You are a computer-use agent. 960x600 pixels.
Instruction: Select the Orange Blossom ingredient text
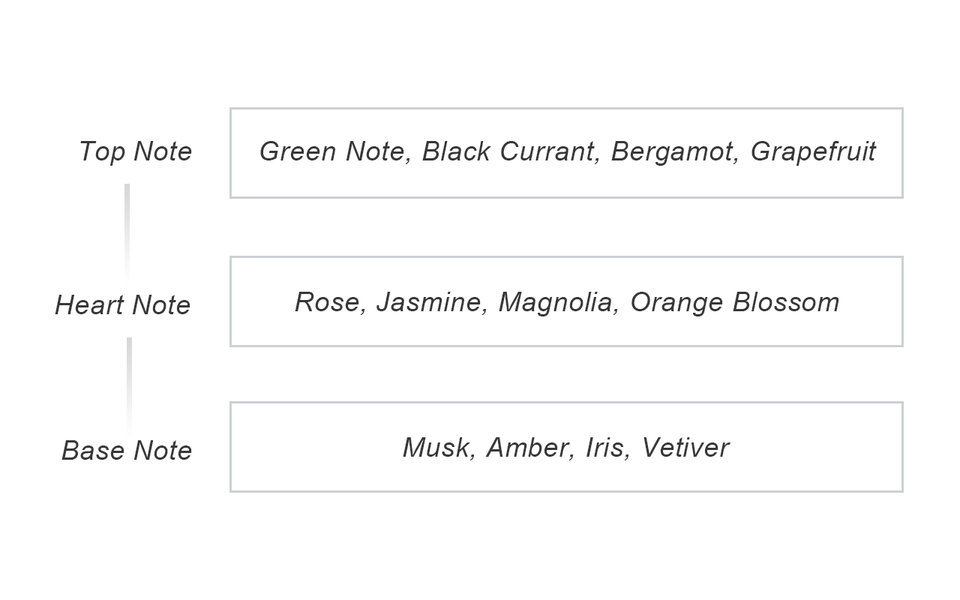pyautogui.click(x=734, y=303)
